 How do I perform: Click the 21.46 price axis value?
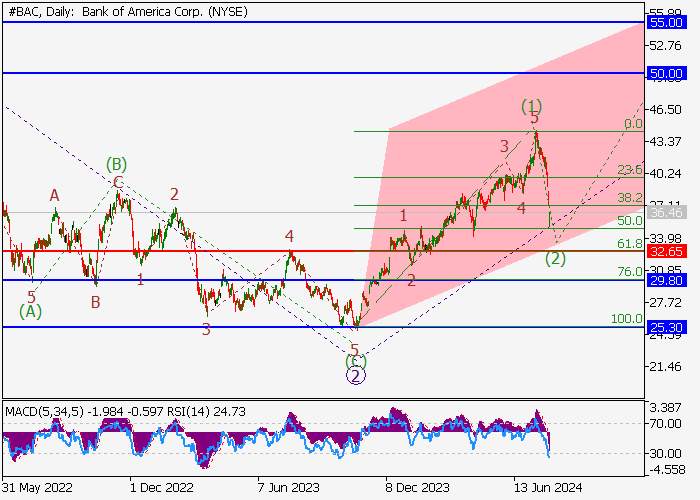pyautogui.click(x=666, y=367)
